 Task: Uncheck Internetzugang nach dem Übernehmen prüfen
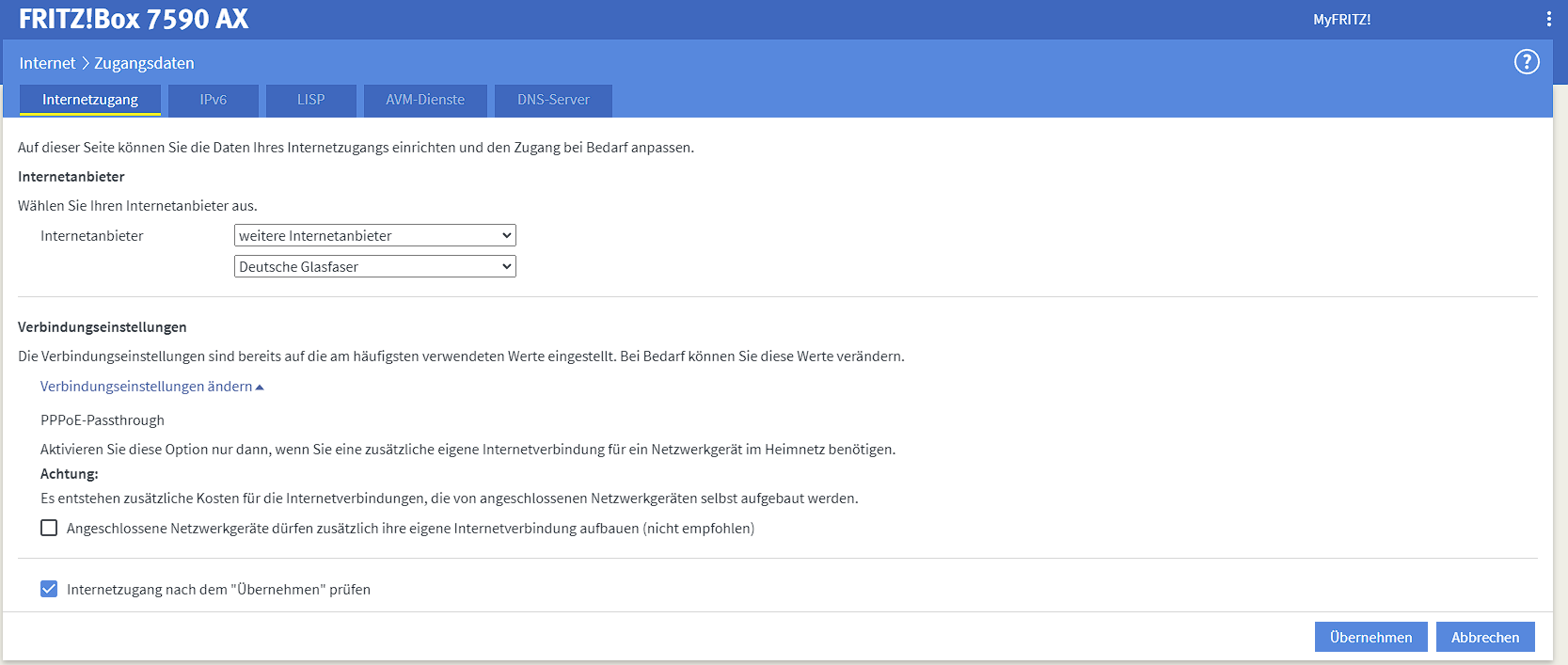click(x=49, y=589)
